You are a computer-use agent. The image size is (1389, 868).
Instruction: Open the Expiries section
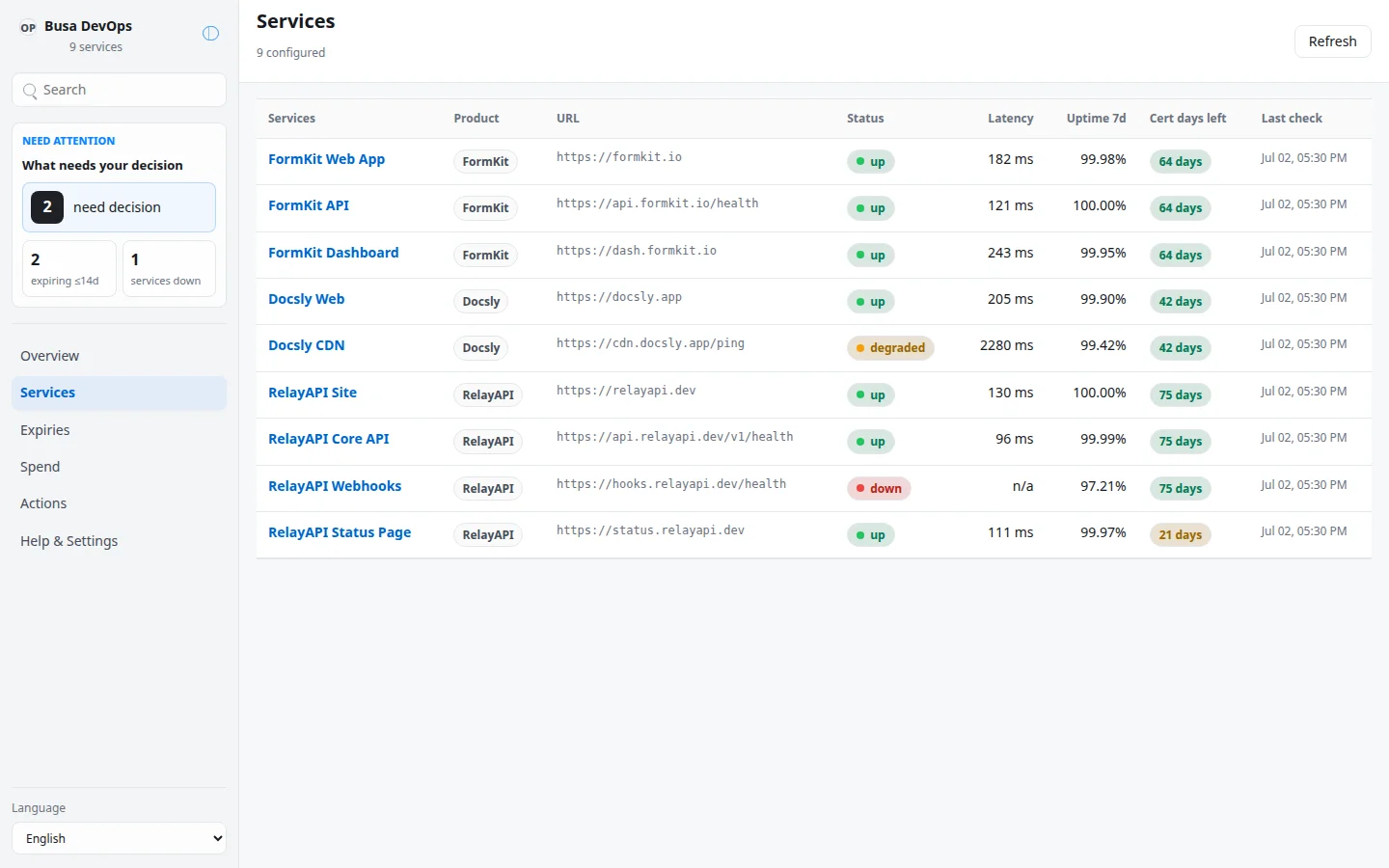click(x=119, y=430)
